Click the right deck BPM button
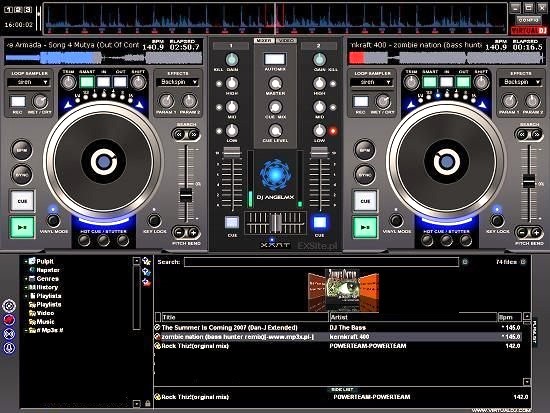The height and width of the screenshot is (413, 550). 365,150
